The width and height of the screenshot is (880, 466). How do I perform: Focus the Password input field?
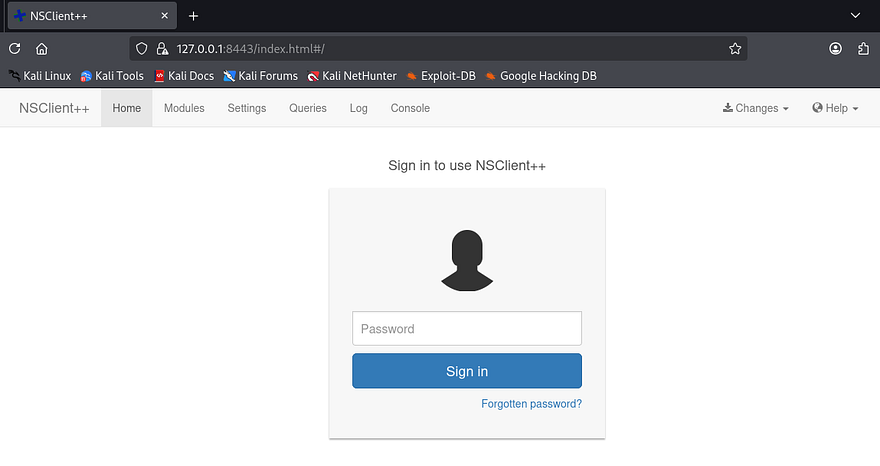(467, 329)
